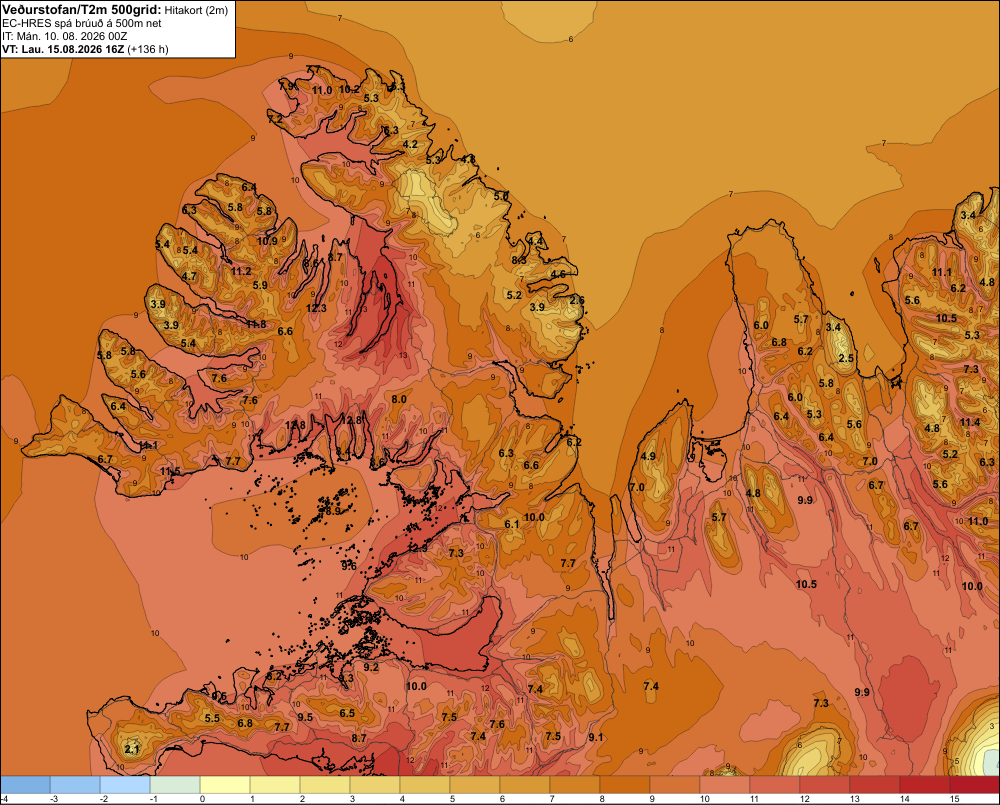Click the Veðurstofan/T2m 500grid title text
This screenshot has height=805, width=1000.
click(82, 10)
